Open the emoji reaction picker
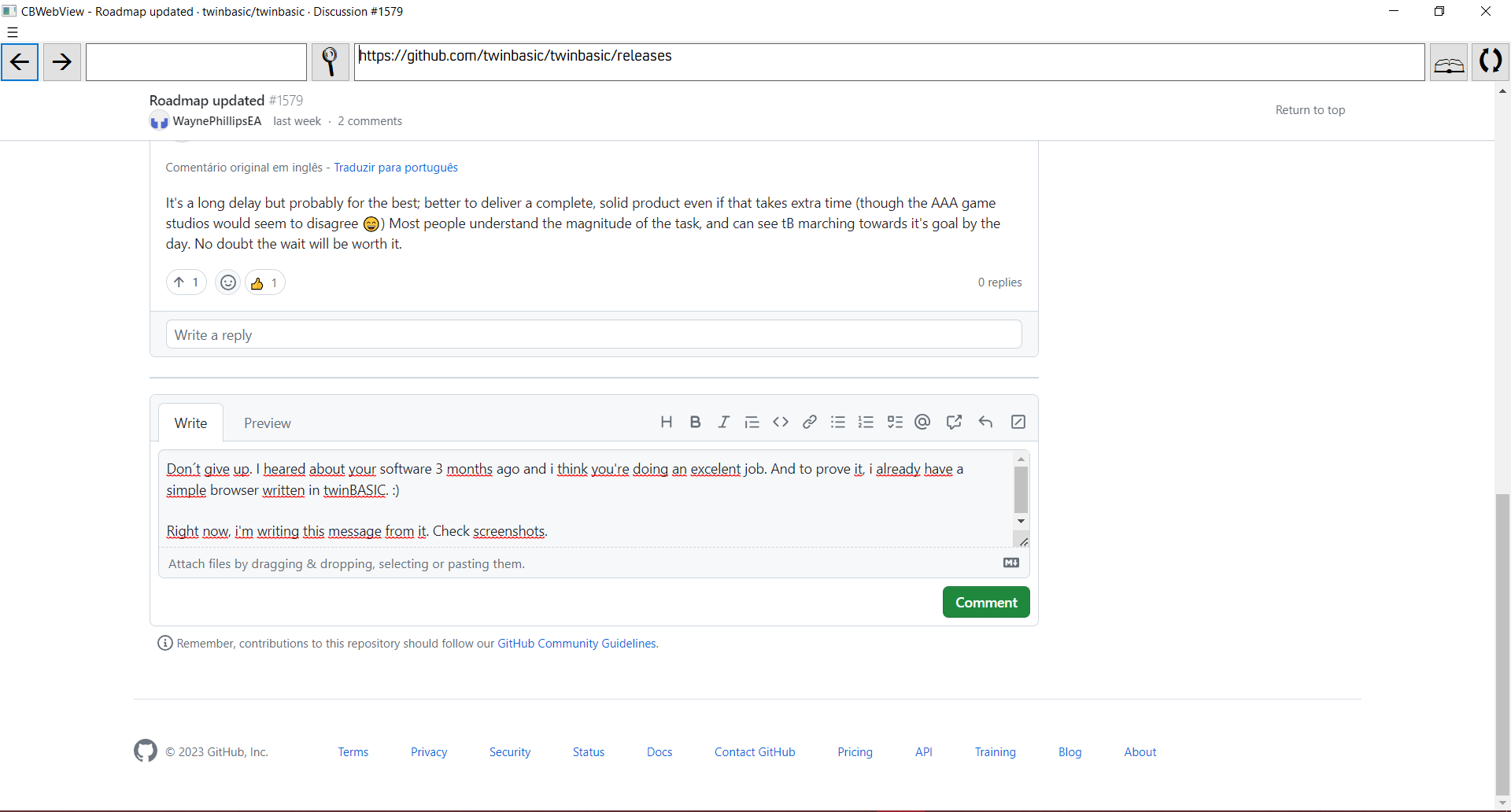1511x812 pixels. point(227,282)
